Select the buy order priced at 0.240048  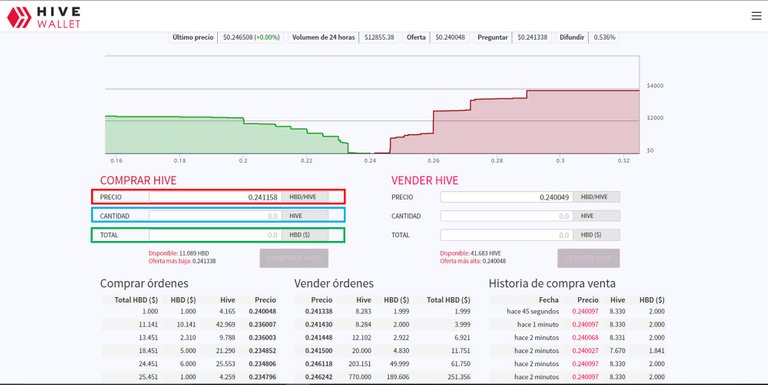(x=189, y=312)
